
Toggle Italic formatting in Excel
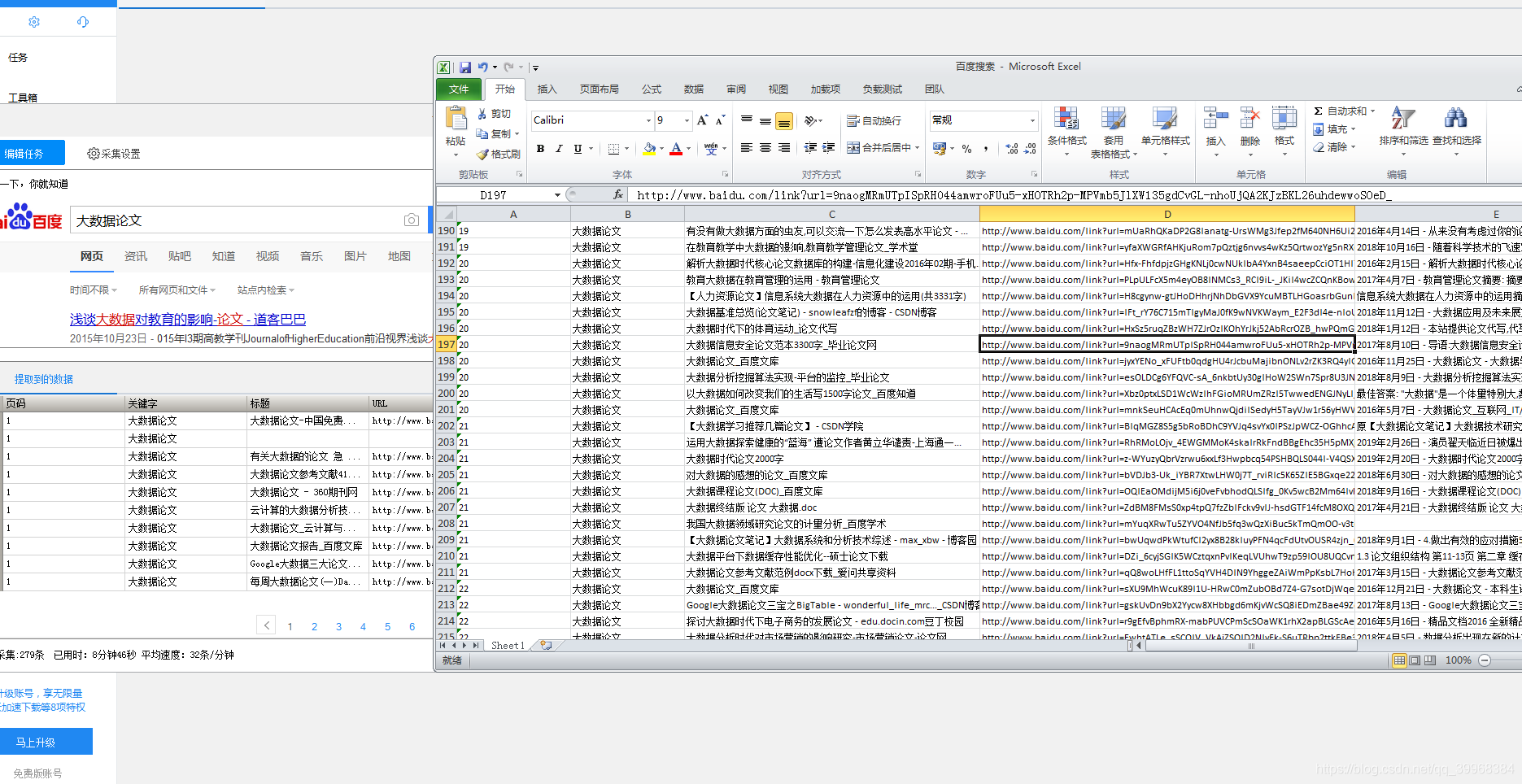[x=559, y=149]
